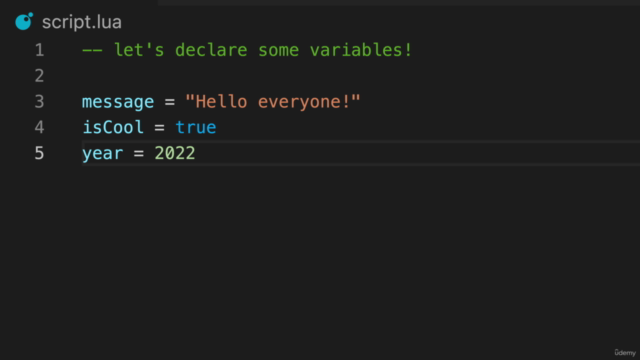Click line number 1 in the gutter
This screenshot has height=360, width=640.
pyautogui.click(x=39, y=50)
